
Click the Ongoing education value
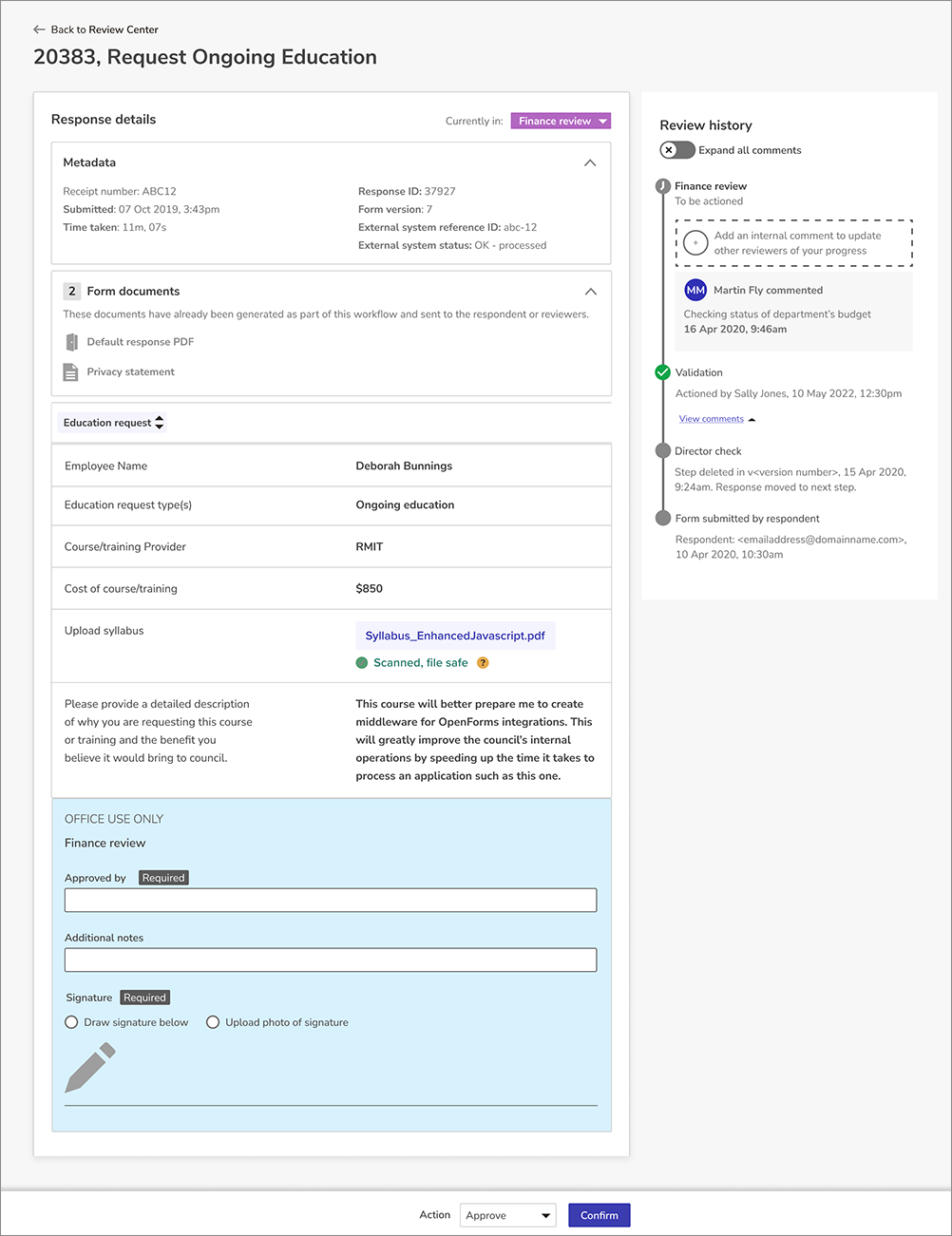pos(405,505)
